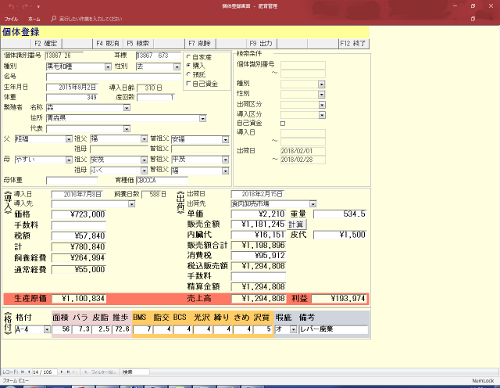Go to the previous record
The image size is (500, 388).
coord(29,372)
